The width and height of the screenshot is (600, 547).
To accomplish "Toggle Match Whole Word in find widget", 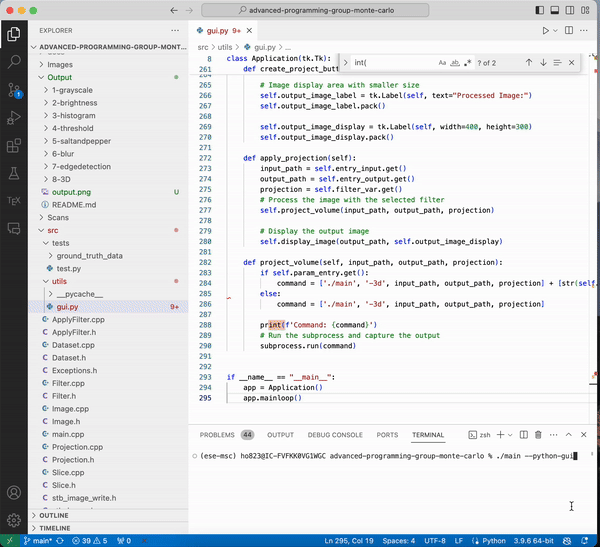I will tap(455, 63).
